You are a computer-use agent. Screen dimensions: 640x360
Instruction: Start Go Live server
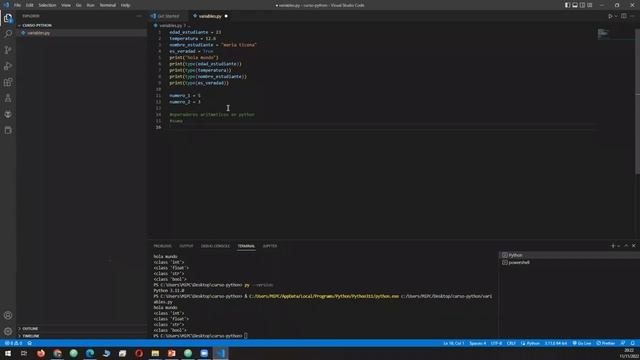coord(582,343)
